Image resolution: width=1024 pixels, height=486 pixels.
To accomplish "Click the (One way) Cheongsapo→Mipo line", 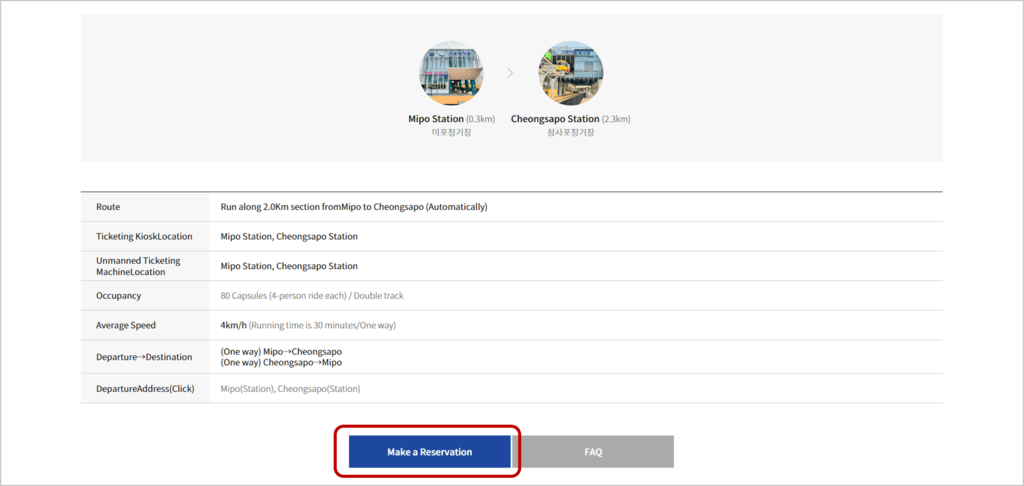I will pos(281,363).
